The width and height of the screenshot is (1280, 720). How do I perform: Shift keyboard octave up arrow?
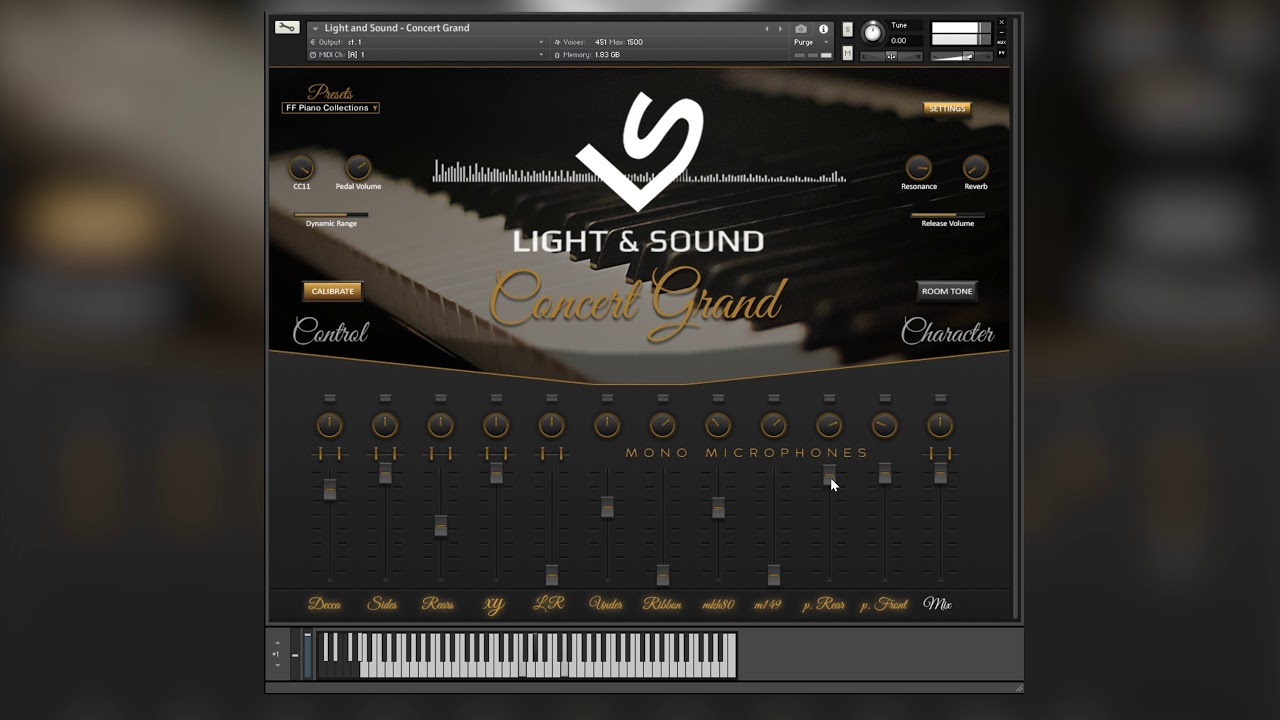point(278,644)
